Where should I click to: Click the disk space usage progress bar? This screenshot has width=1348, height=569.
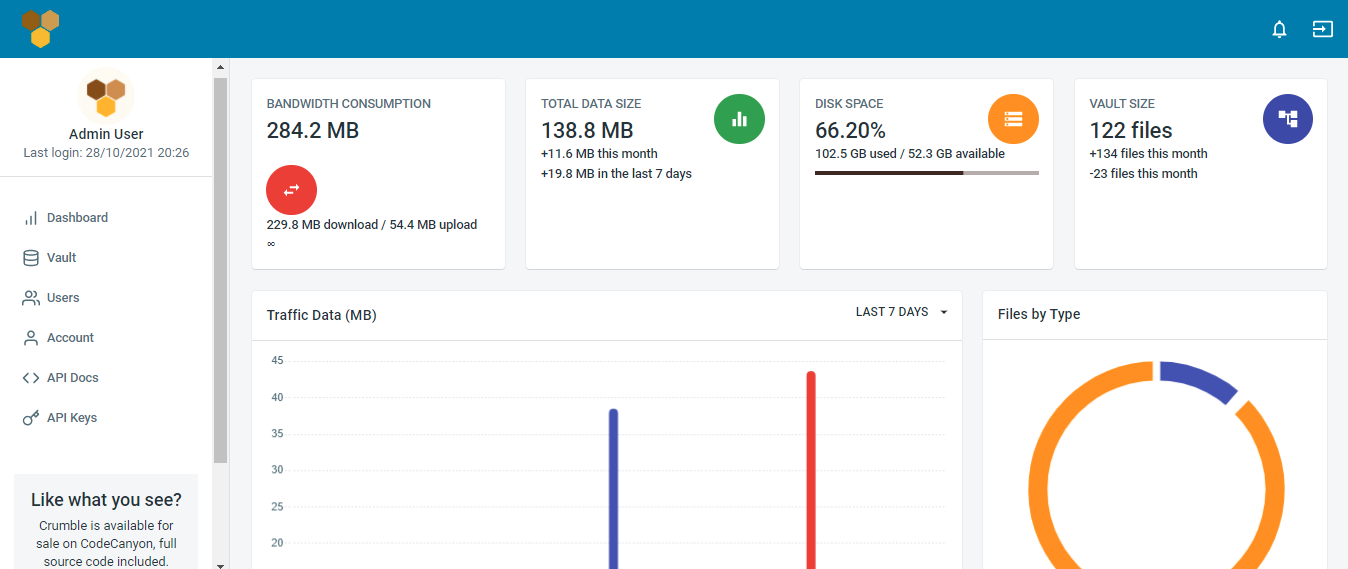coord(926,173)
